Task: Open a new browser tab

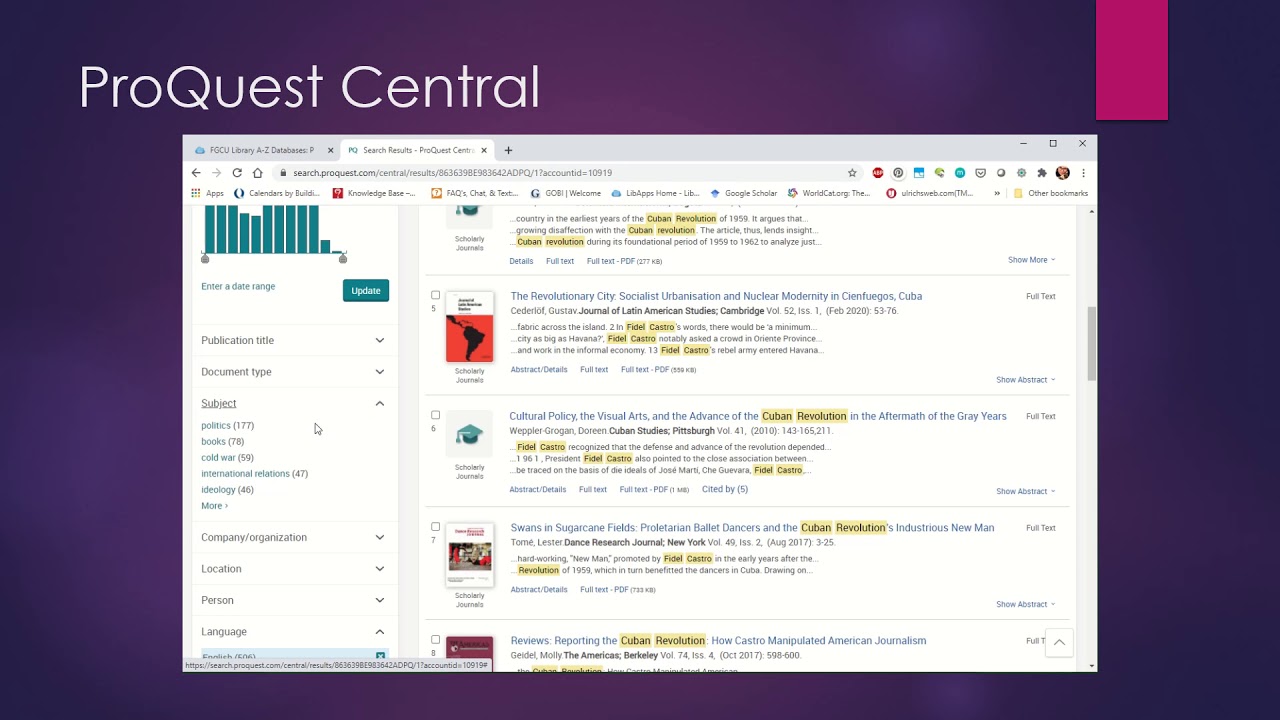Action: (508, 150)
